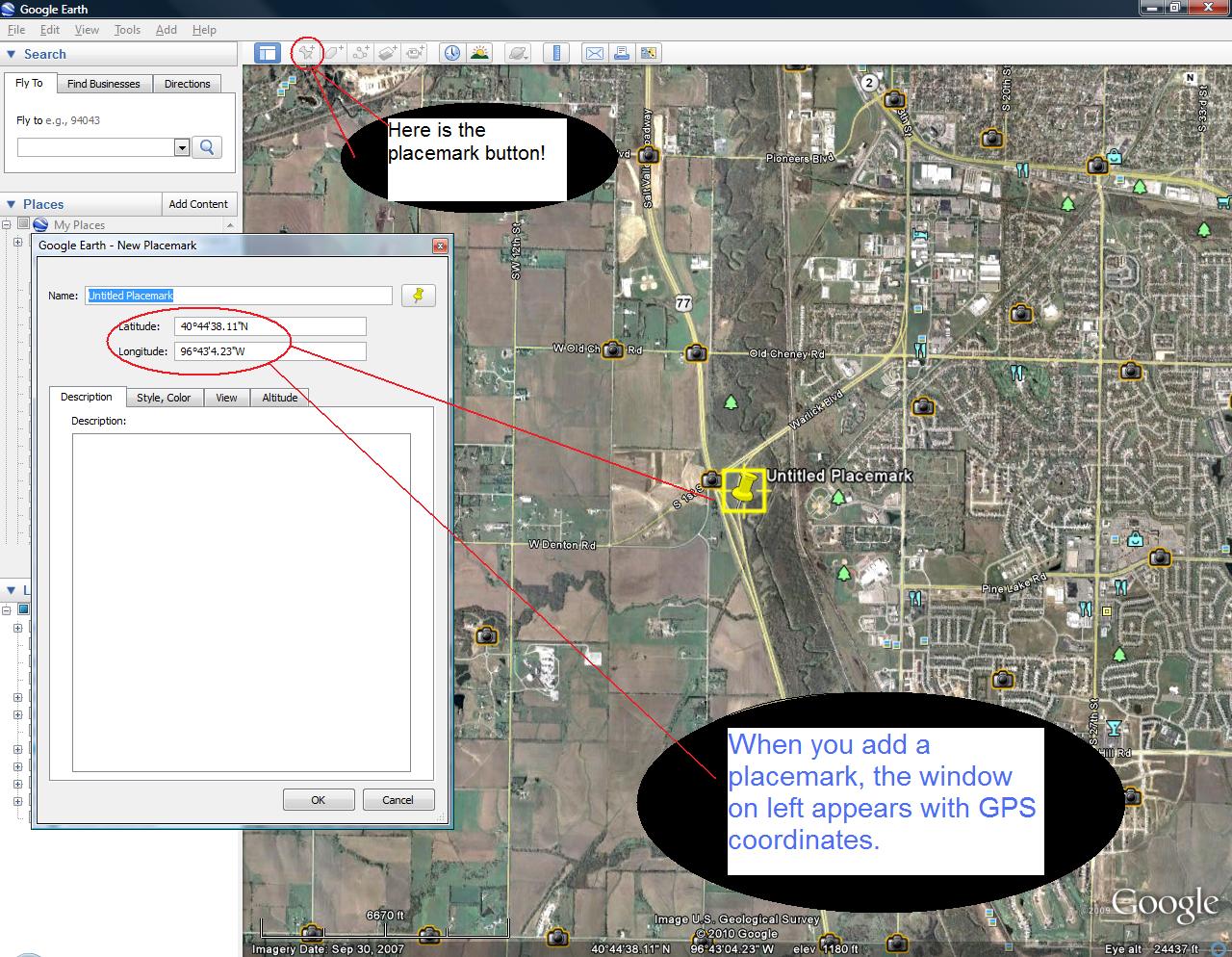Collapse the My Places tree node
1232x957 pixels.
[6, 225]
